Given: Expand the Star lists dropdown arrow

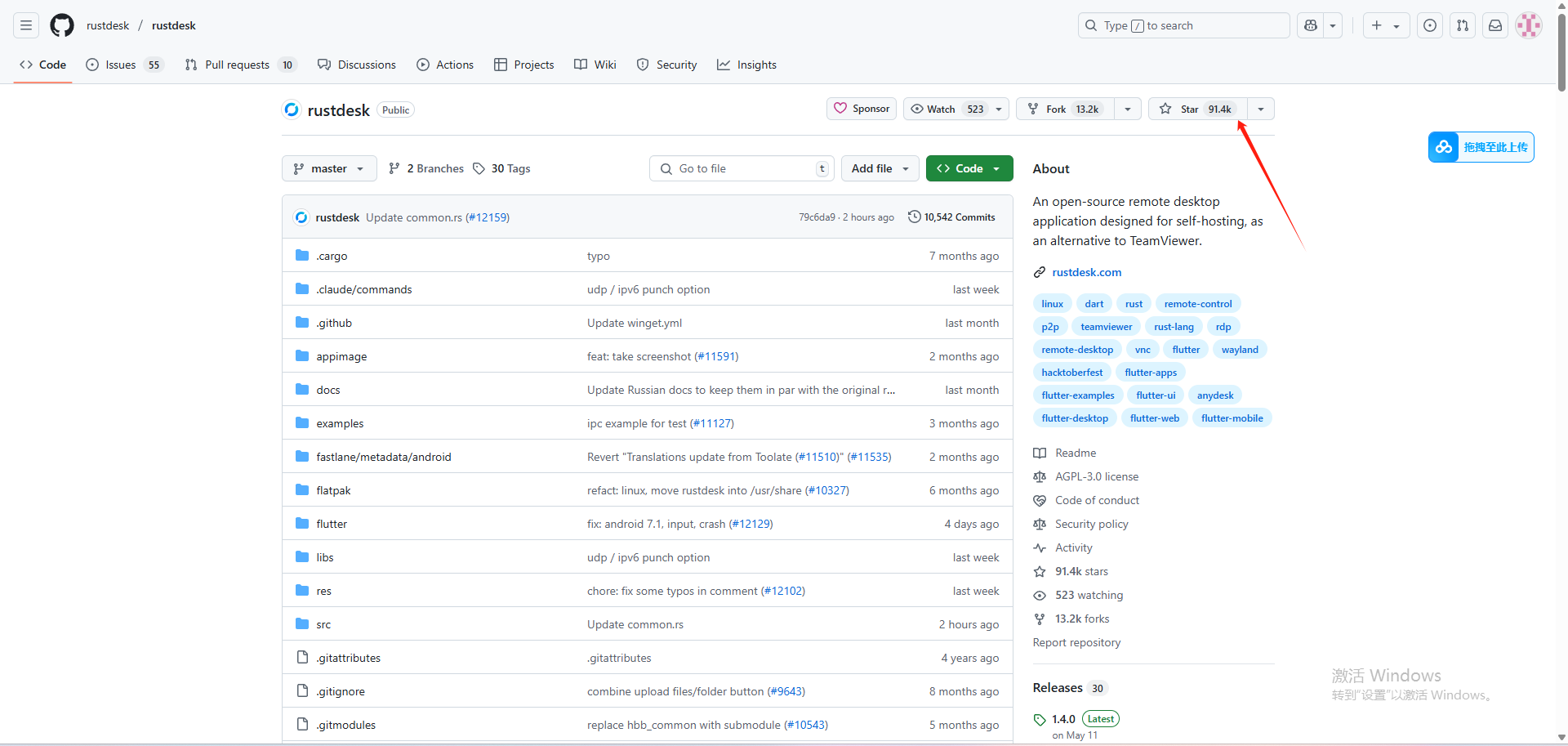Looking at the screenshot, I should pyautogui.click(x=1261, y=109).
